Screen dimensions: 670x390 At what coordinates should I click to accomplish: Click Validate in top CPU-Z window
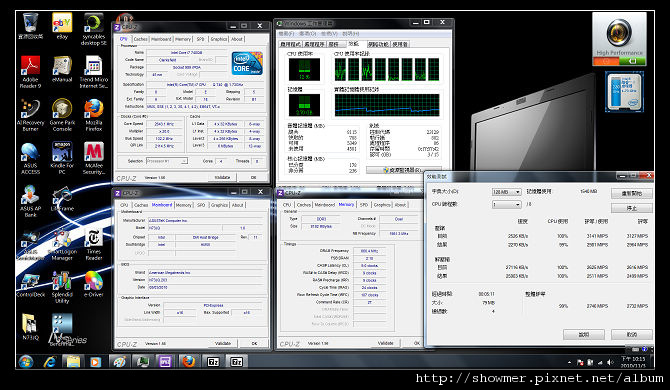click(222, 177)
